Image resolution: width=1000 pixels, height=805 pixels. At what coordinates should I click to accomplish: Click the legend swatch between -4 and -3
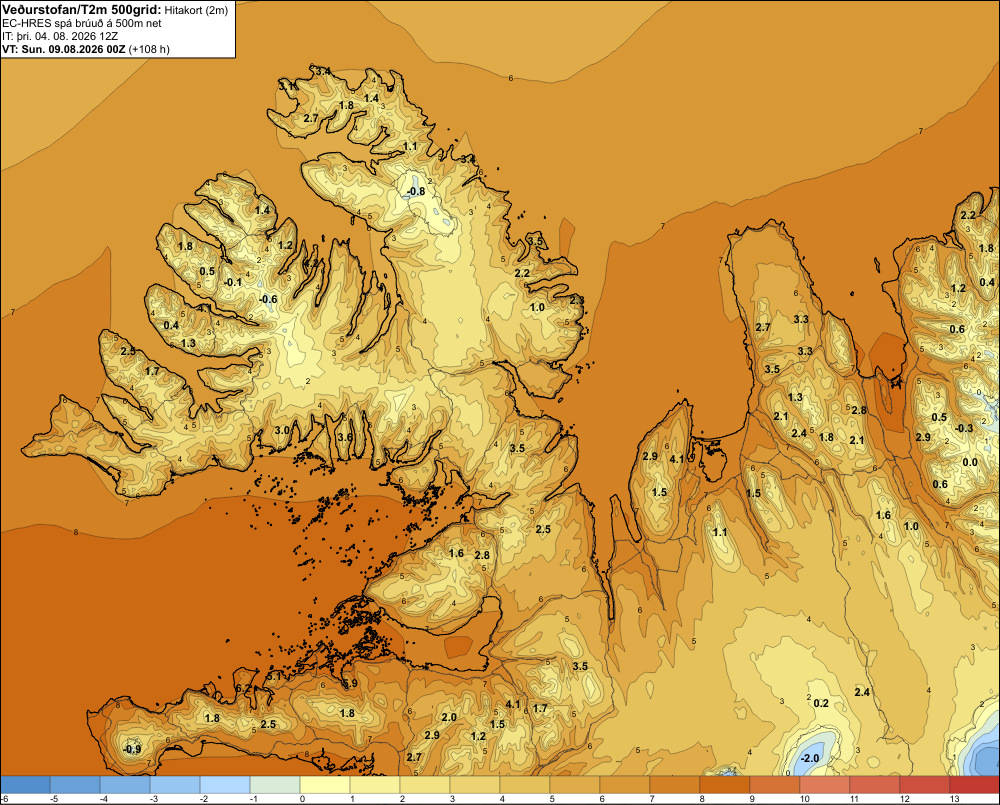point(125,784)
